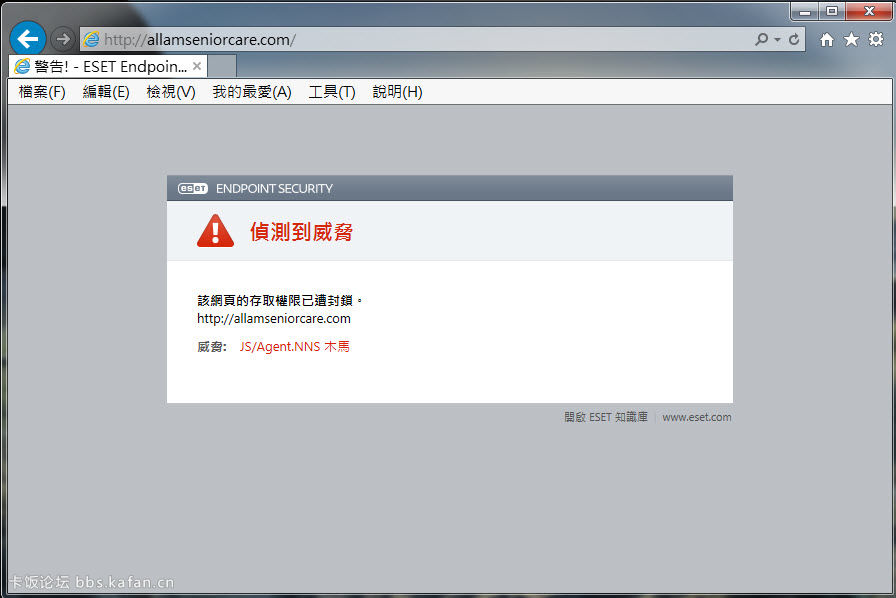
Task: Click the forward navigation arrow
Action: pyautogui.click(x=63, y=39)
